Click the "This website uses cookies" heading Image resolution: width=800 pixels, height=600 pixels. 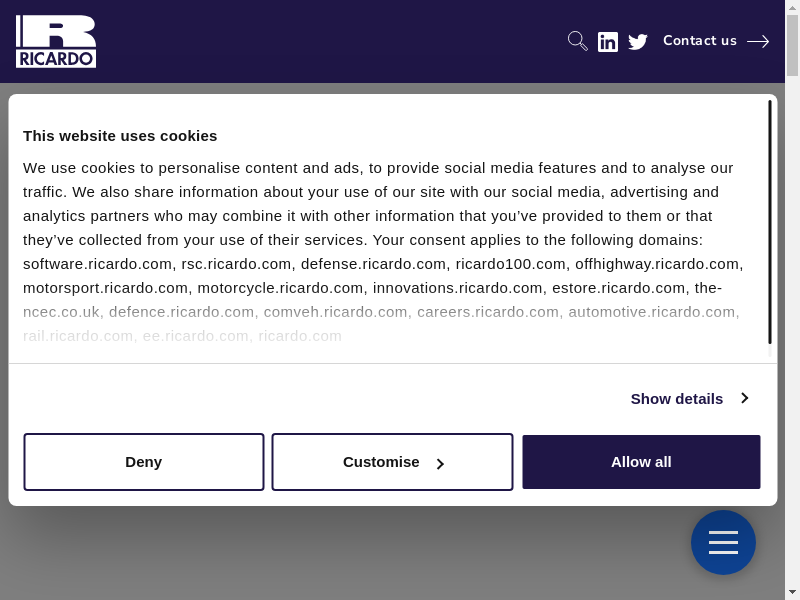click(x=120, y=135)
